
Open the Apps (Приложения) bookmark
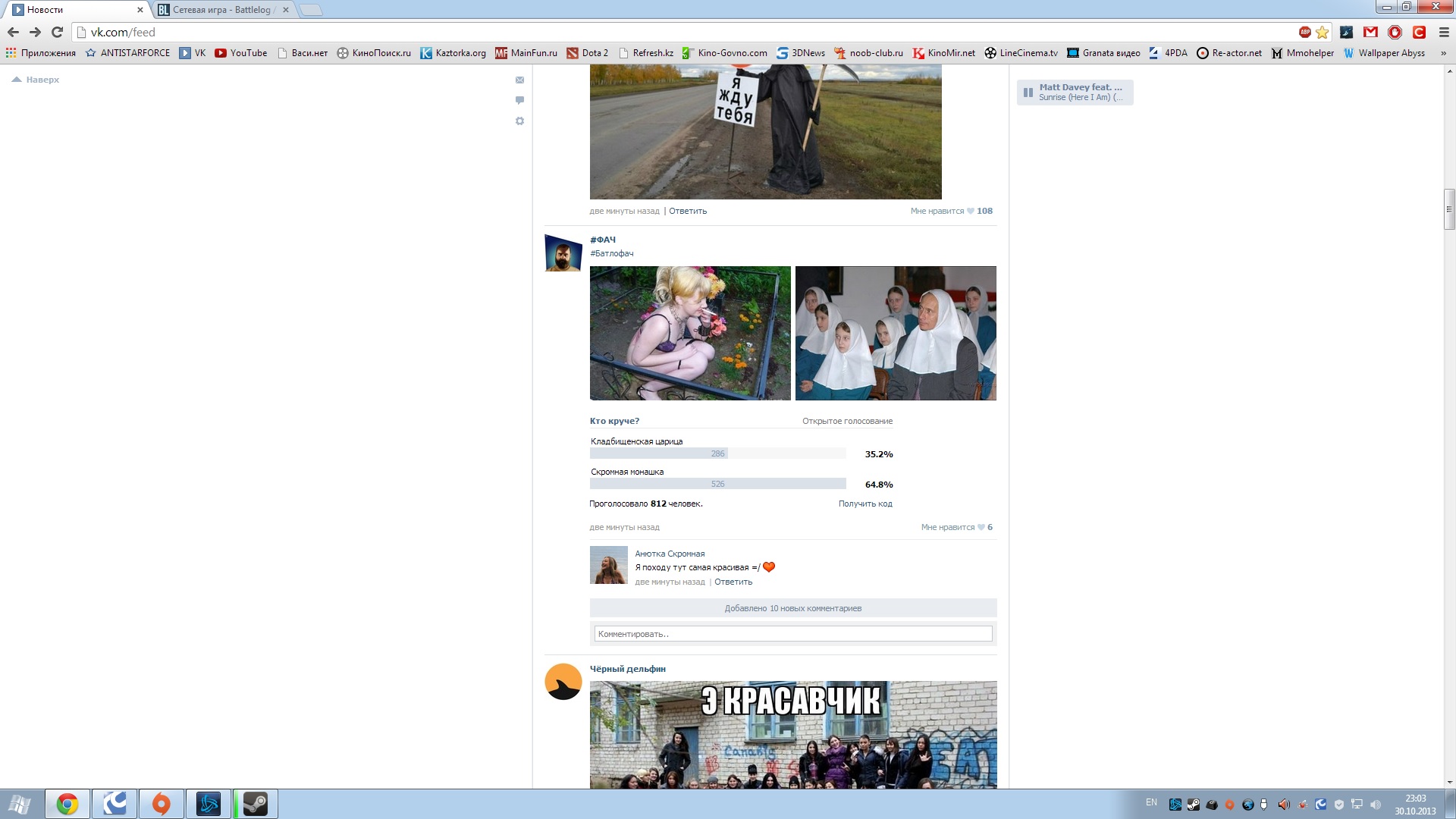click(x=41, y=53)
